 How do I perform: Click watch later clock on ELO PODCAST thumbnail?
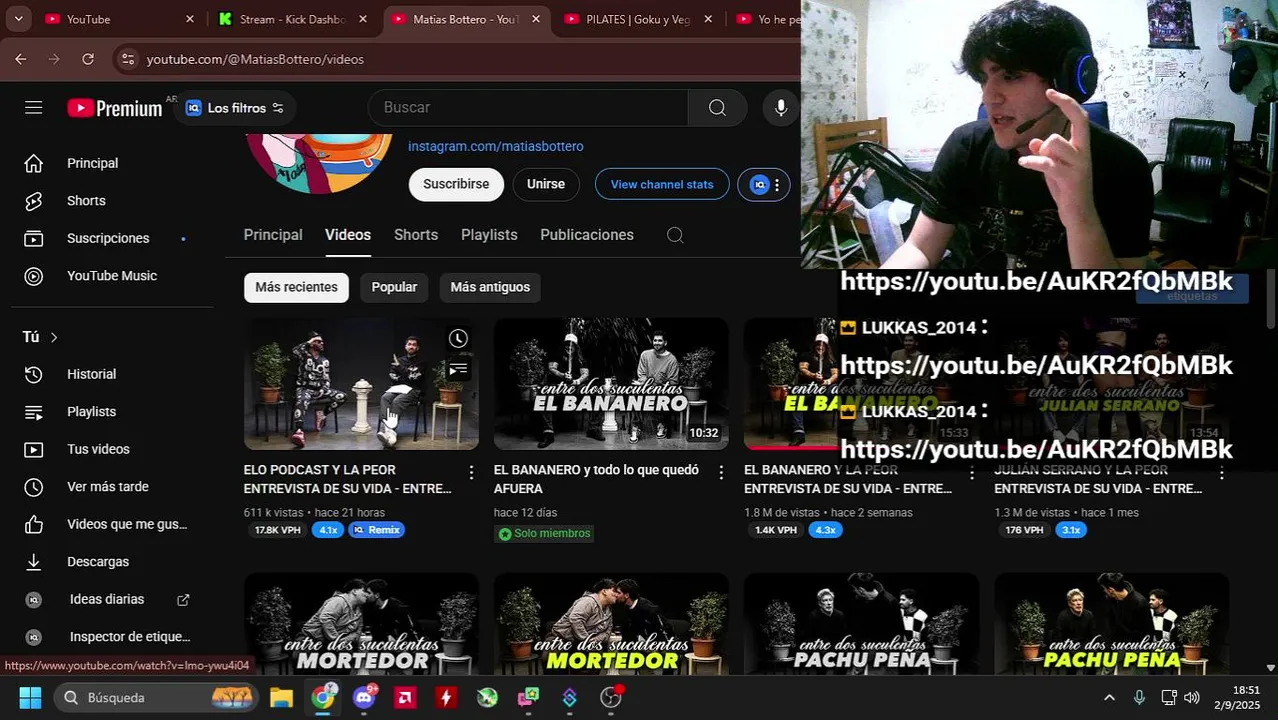pos(458,339)
